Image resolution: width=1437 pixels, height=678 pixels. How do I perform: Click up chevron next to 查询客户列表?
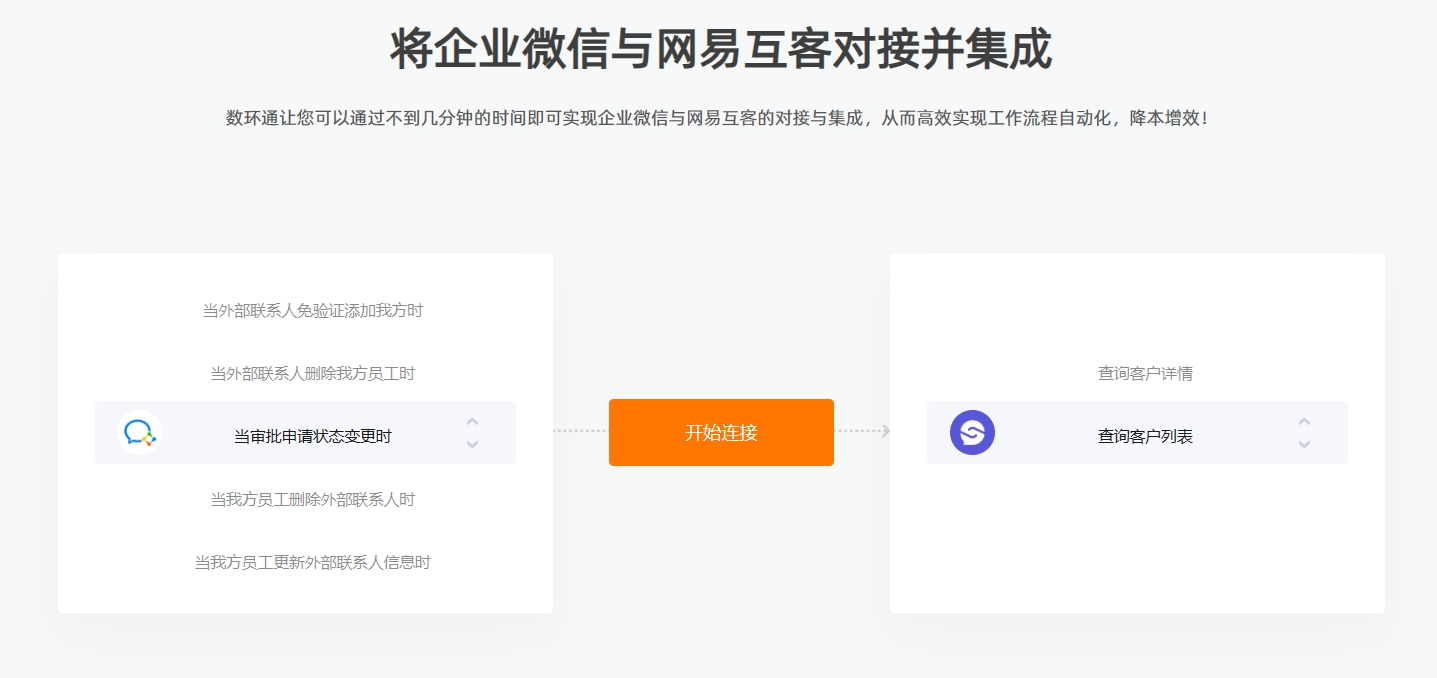[x=1304, y=421]
